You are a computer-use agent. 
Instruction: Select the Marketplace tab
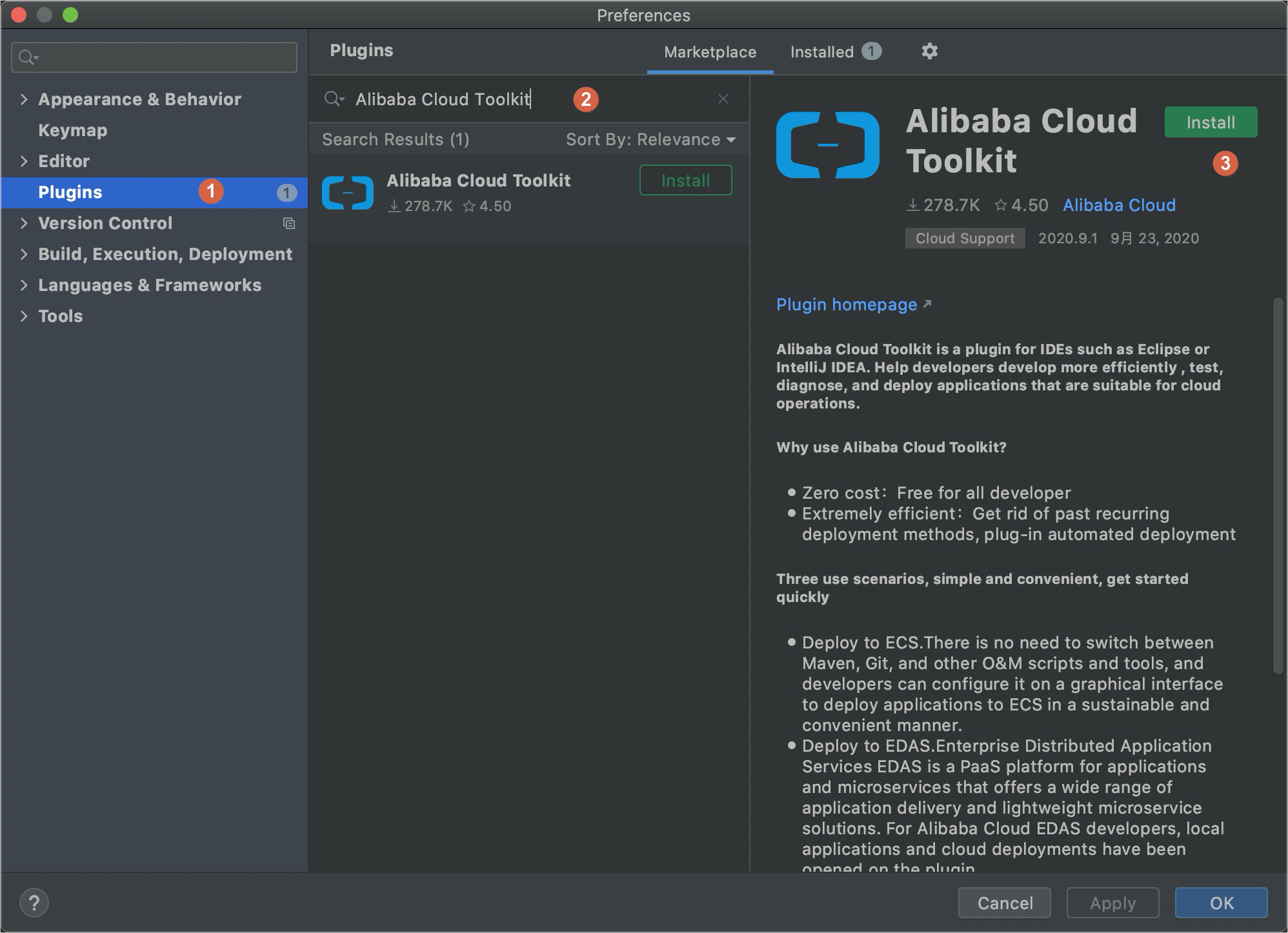[709, 52]
